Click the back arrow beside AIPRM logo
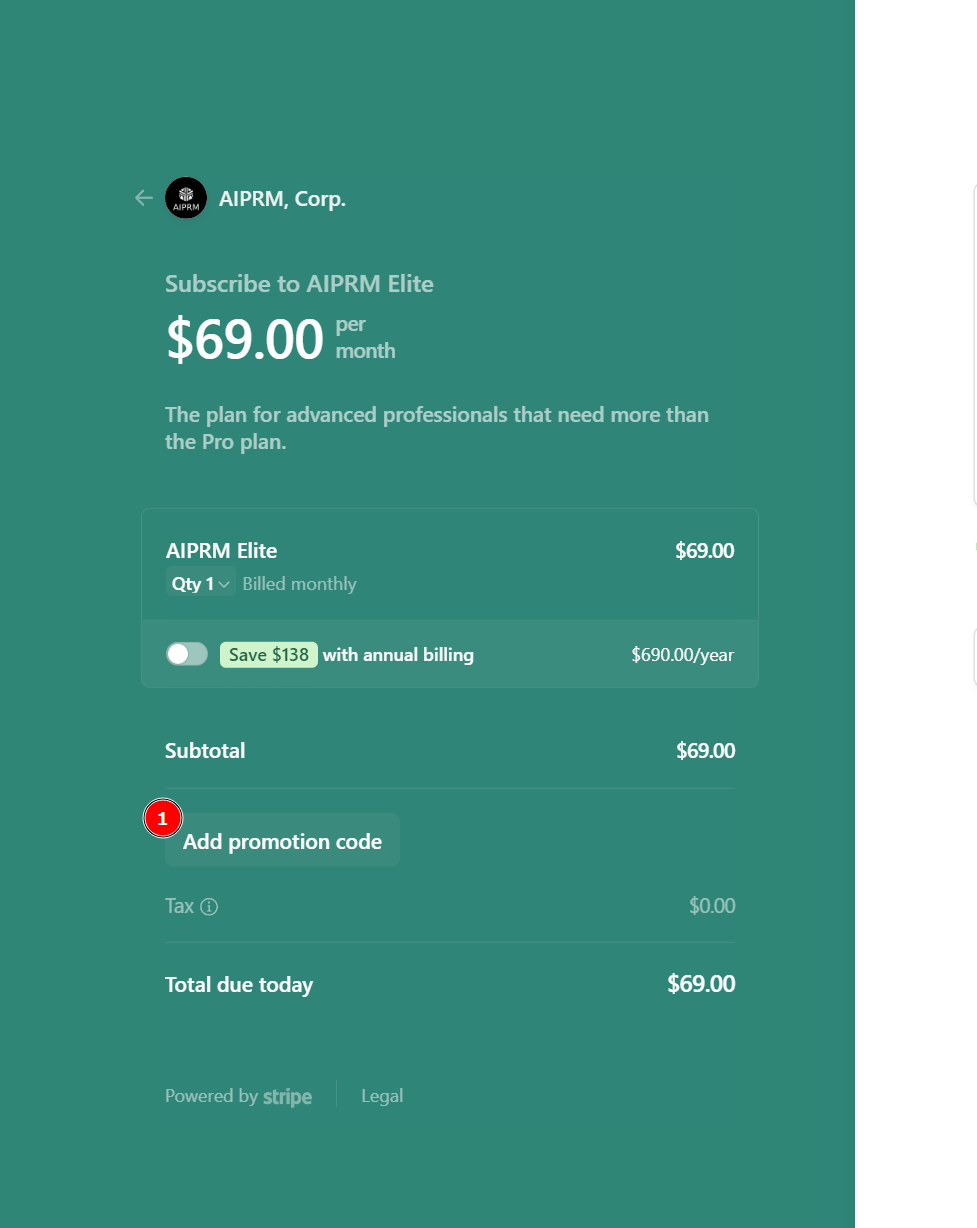The height and width of the screenshot is (1228, 977). [x=144, y=198]
